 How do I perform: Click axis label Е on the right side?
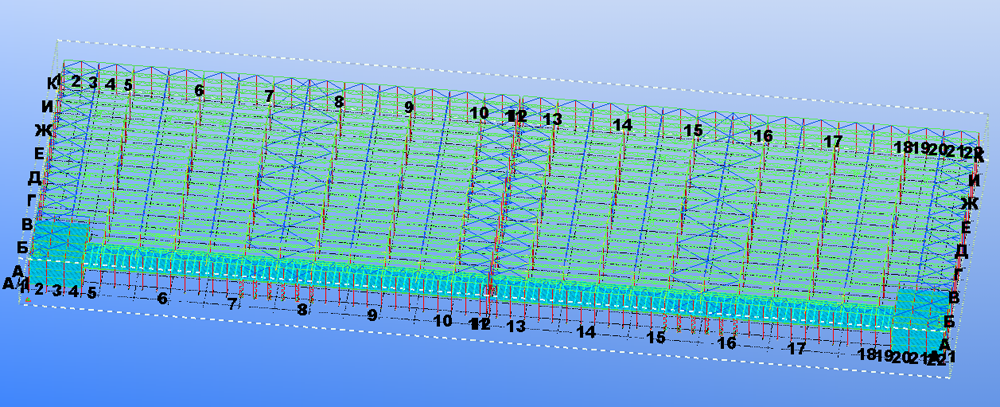tap(965, 227)
